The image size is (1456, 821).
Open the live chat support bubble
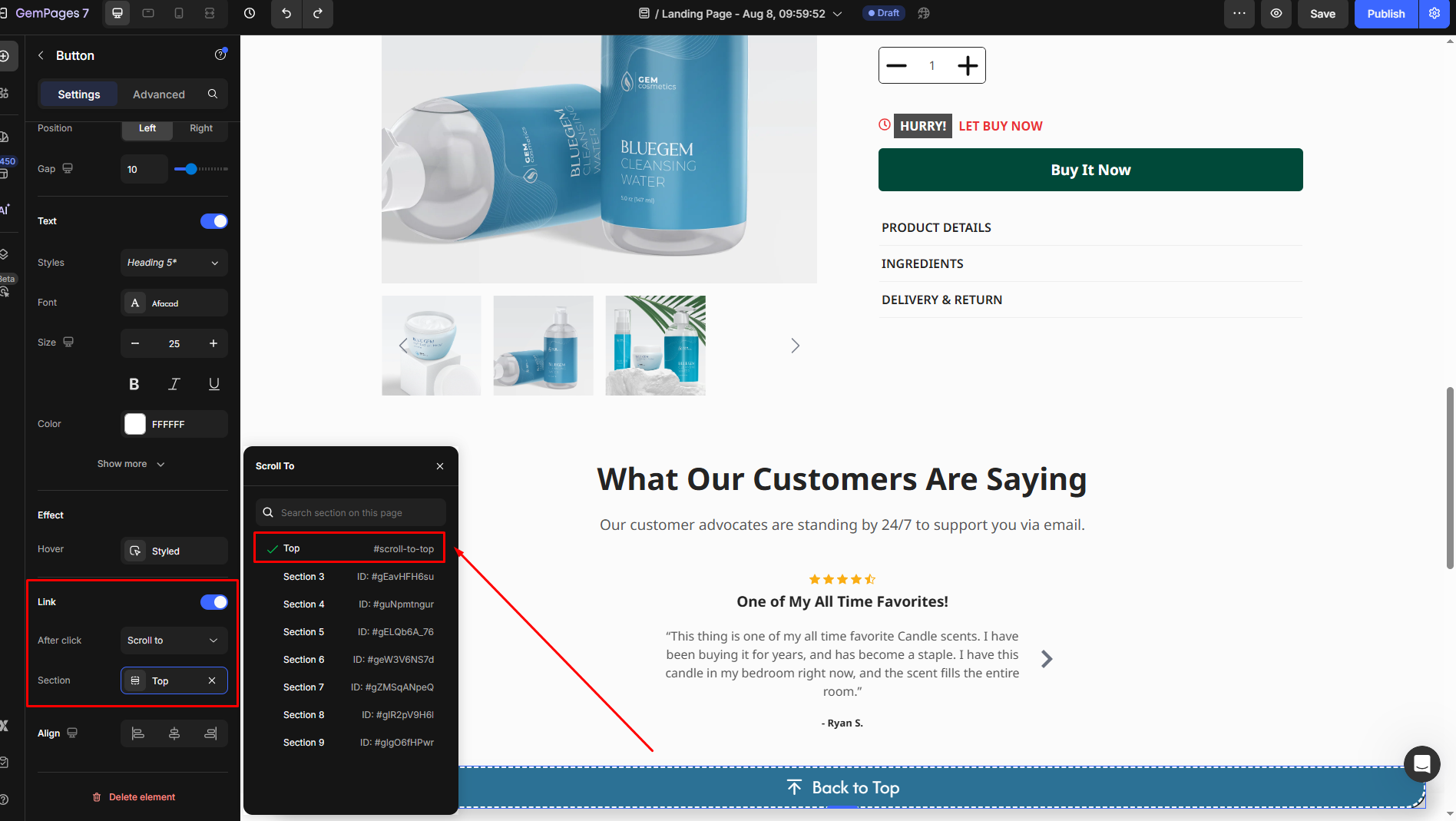1421,763
